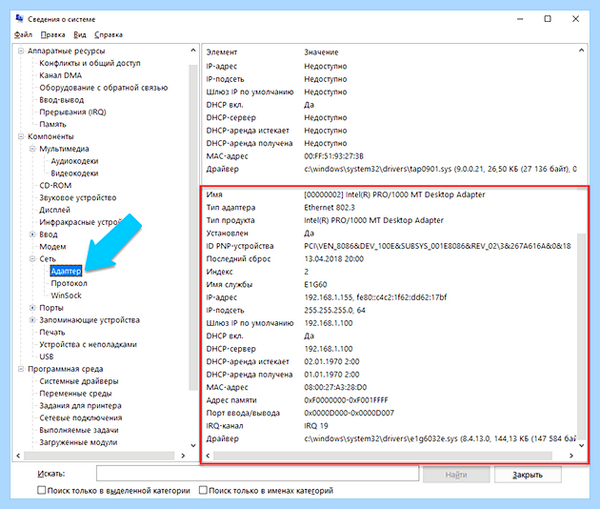This screenshot has width=600, height=509.
Task: Select Конфликты и общий доступ
Action: tap(90, 63)
